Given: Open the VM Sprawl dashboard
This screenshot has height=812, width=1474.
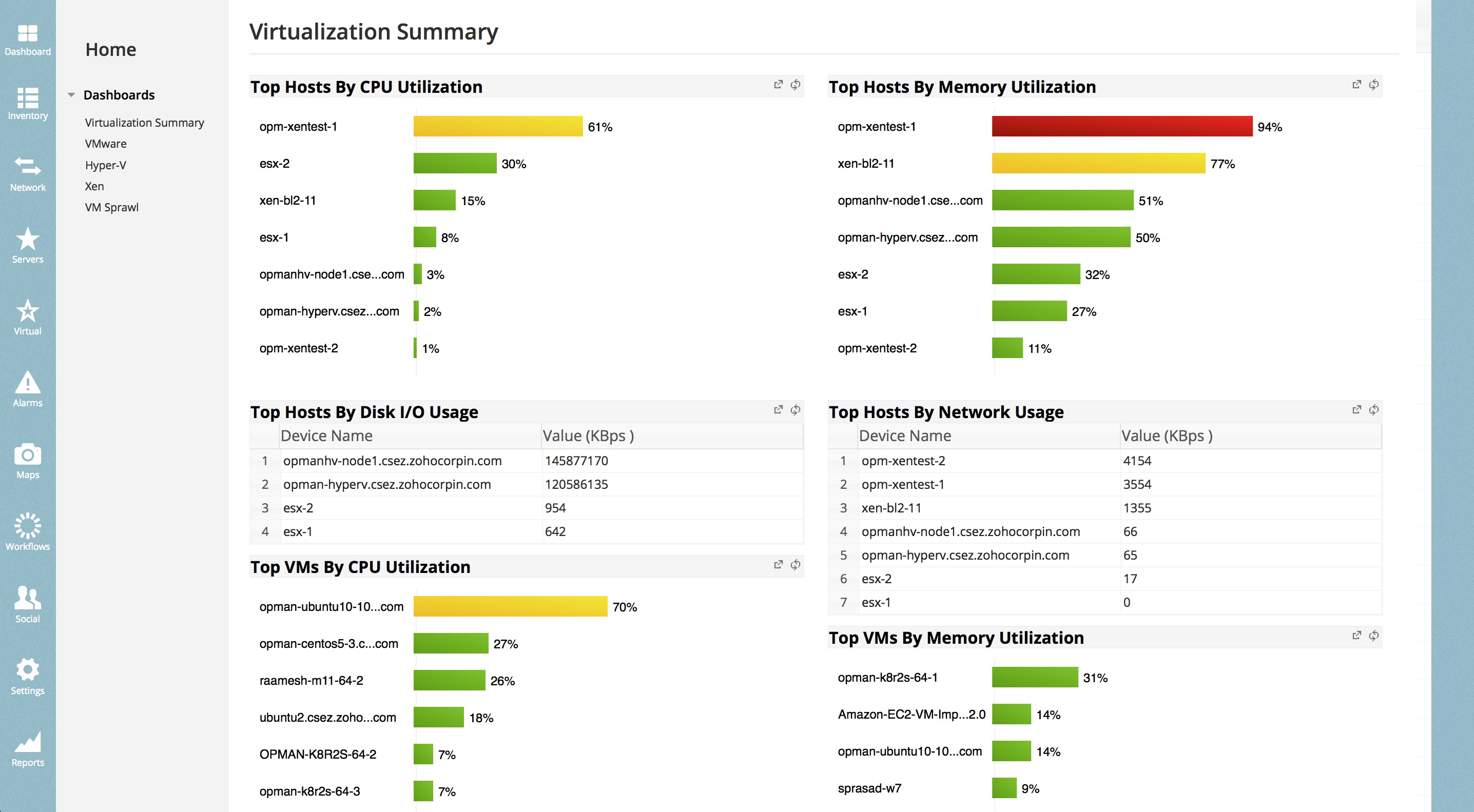Looking at the screenshot, I should click(x=111, y=207).
